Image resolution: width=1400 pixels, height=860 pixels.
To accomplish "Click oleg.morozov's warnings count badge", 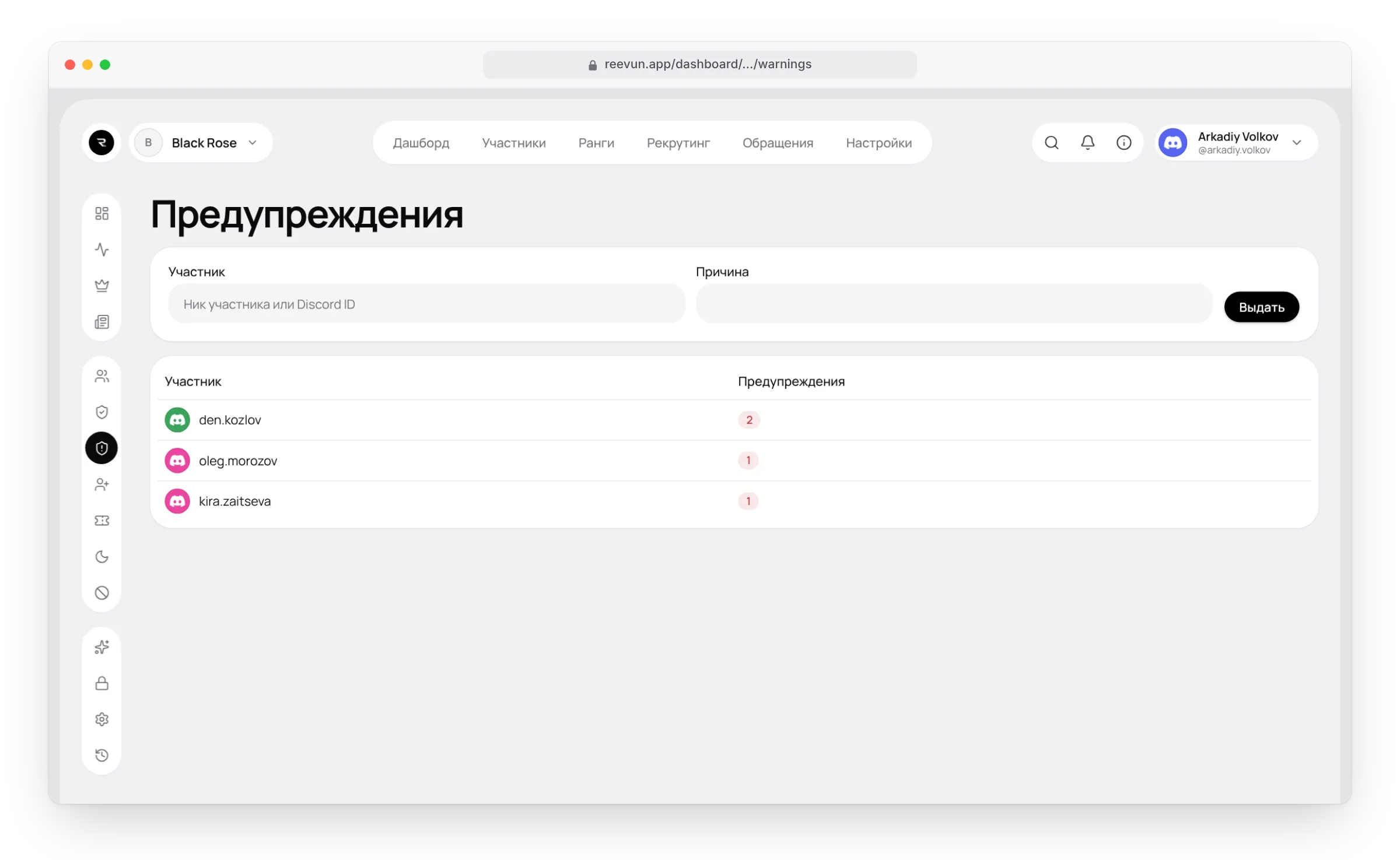I will 748,461.
